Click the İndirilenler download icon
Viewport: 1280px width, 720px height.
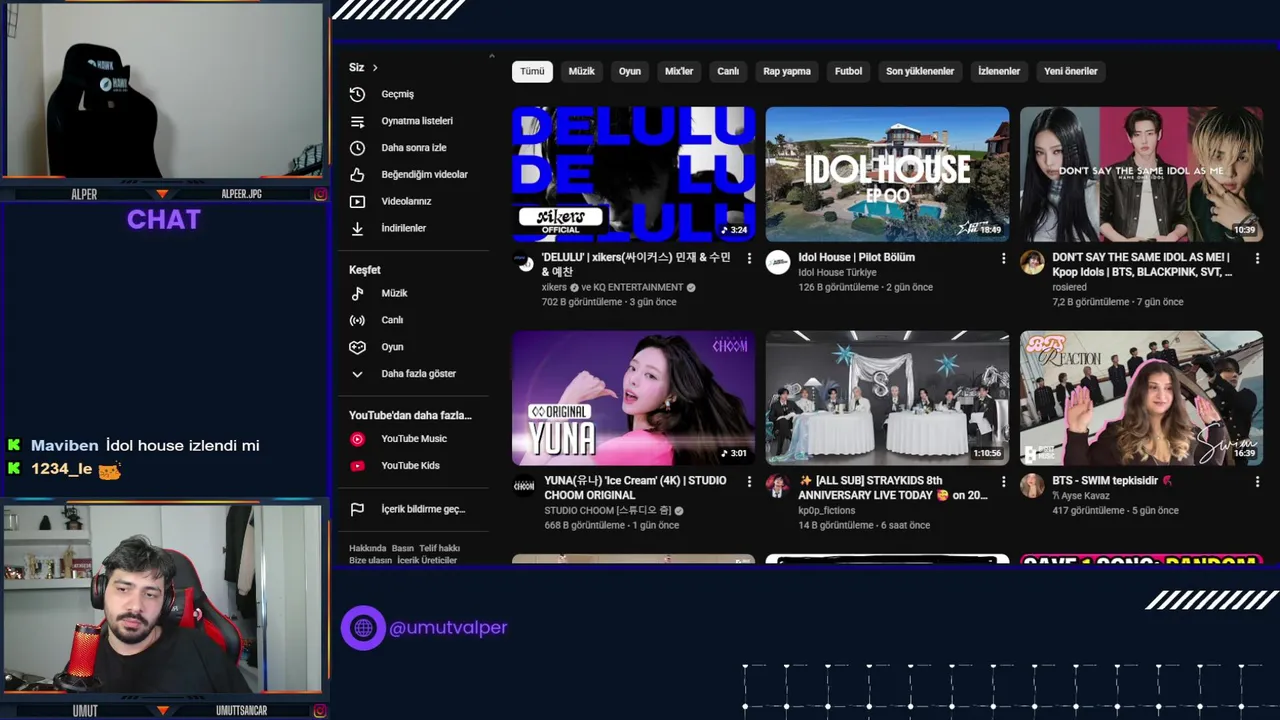coord(357,229)
